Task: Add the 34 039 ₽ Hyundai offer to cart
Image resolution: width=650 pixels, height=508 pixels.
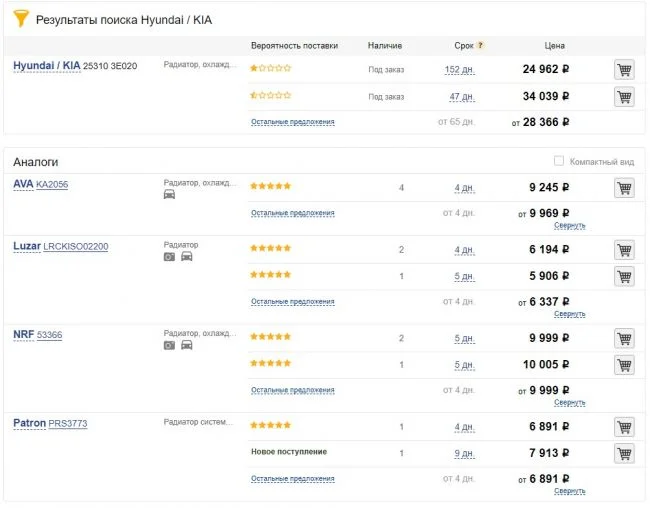Action: click(x=624, y=97)
